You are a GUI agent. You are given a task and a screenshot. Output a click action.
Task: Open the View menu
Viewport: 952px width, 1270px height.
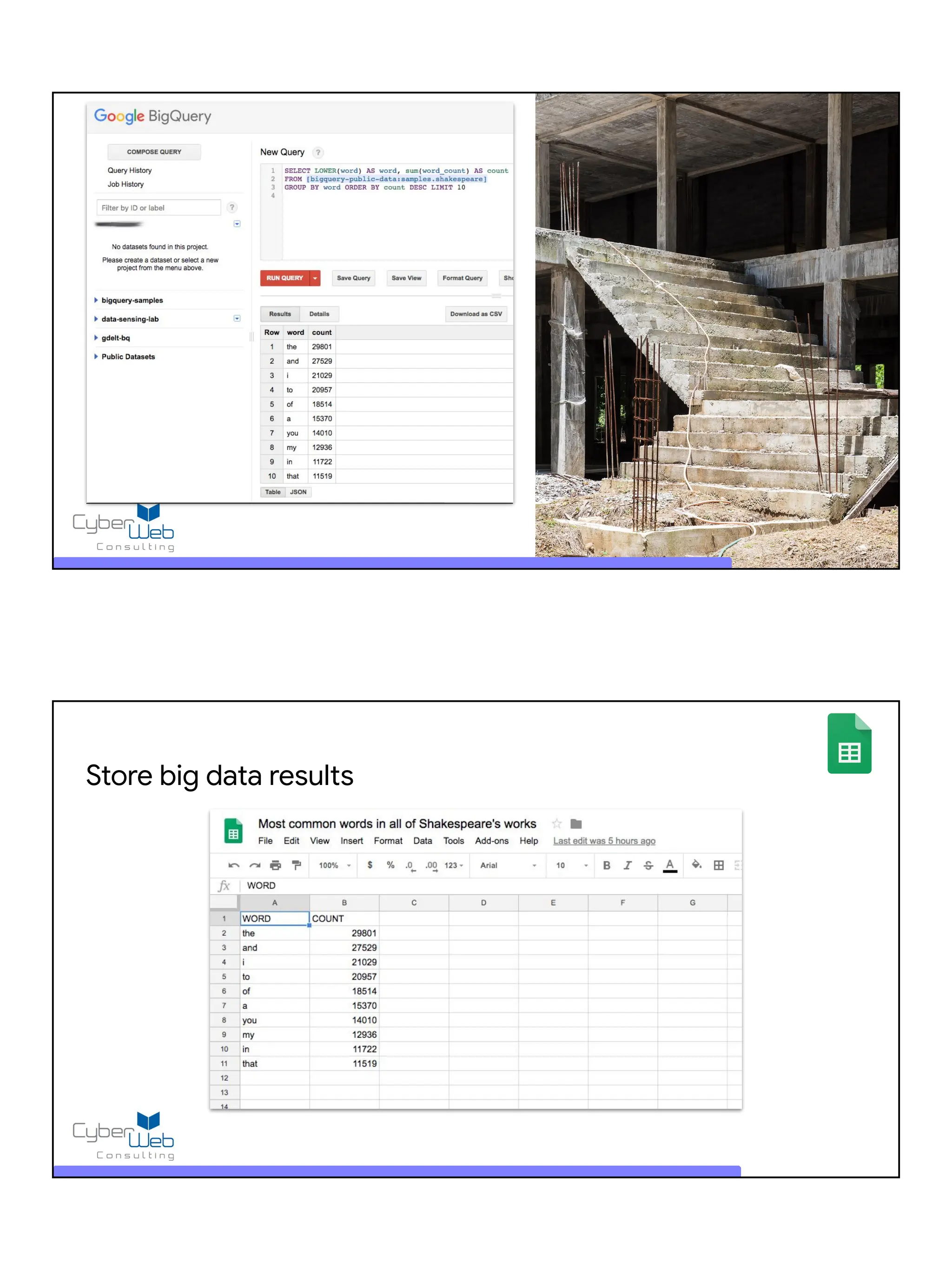coord(320,840)
